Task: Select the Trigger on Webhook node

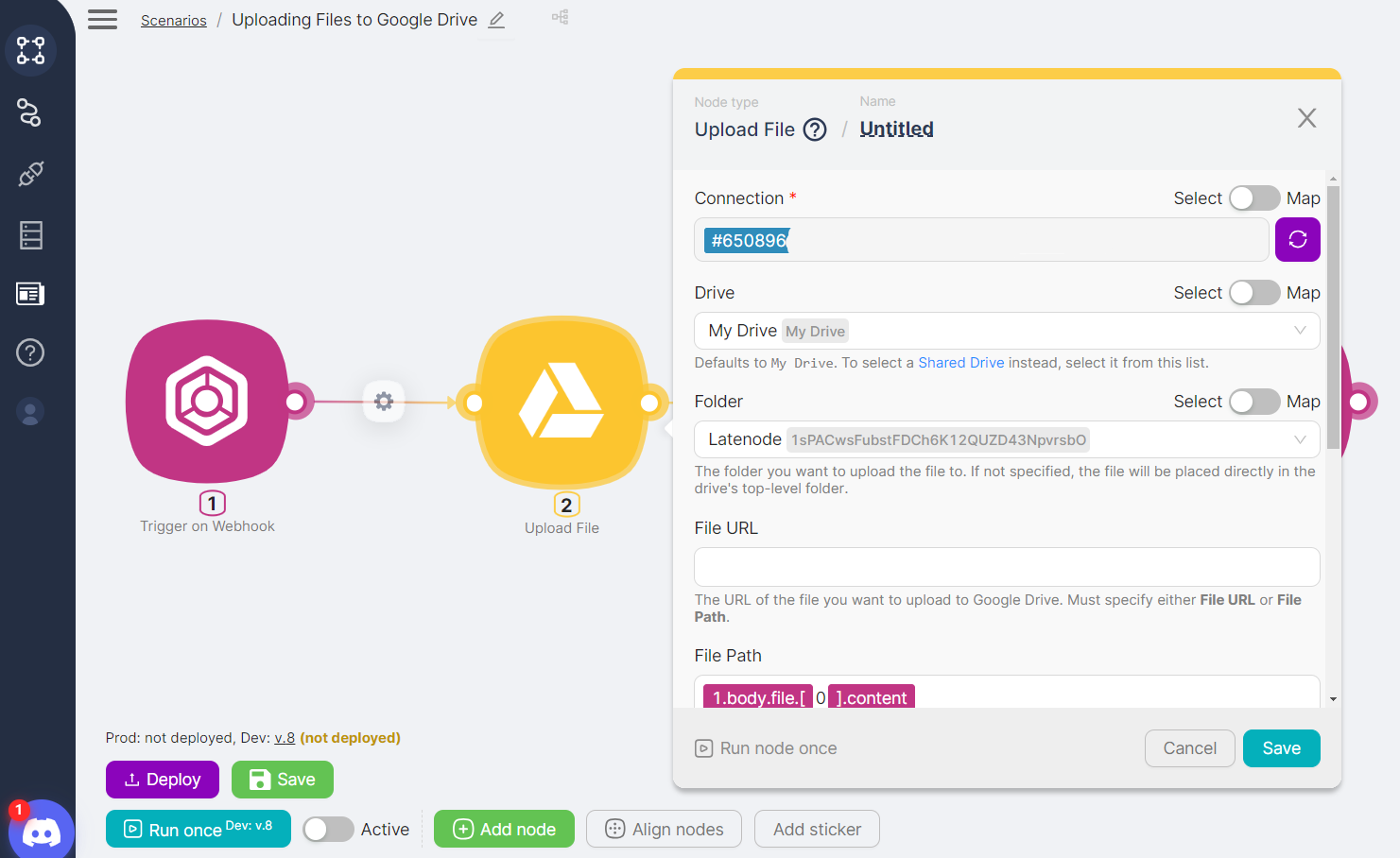Action: coord(207,402)
